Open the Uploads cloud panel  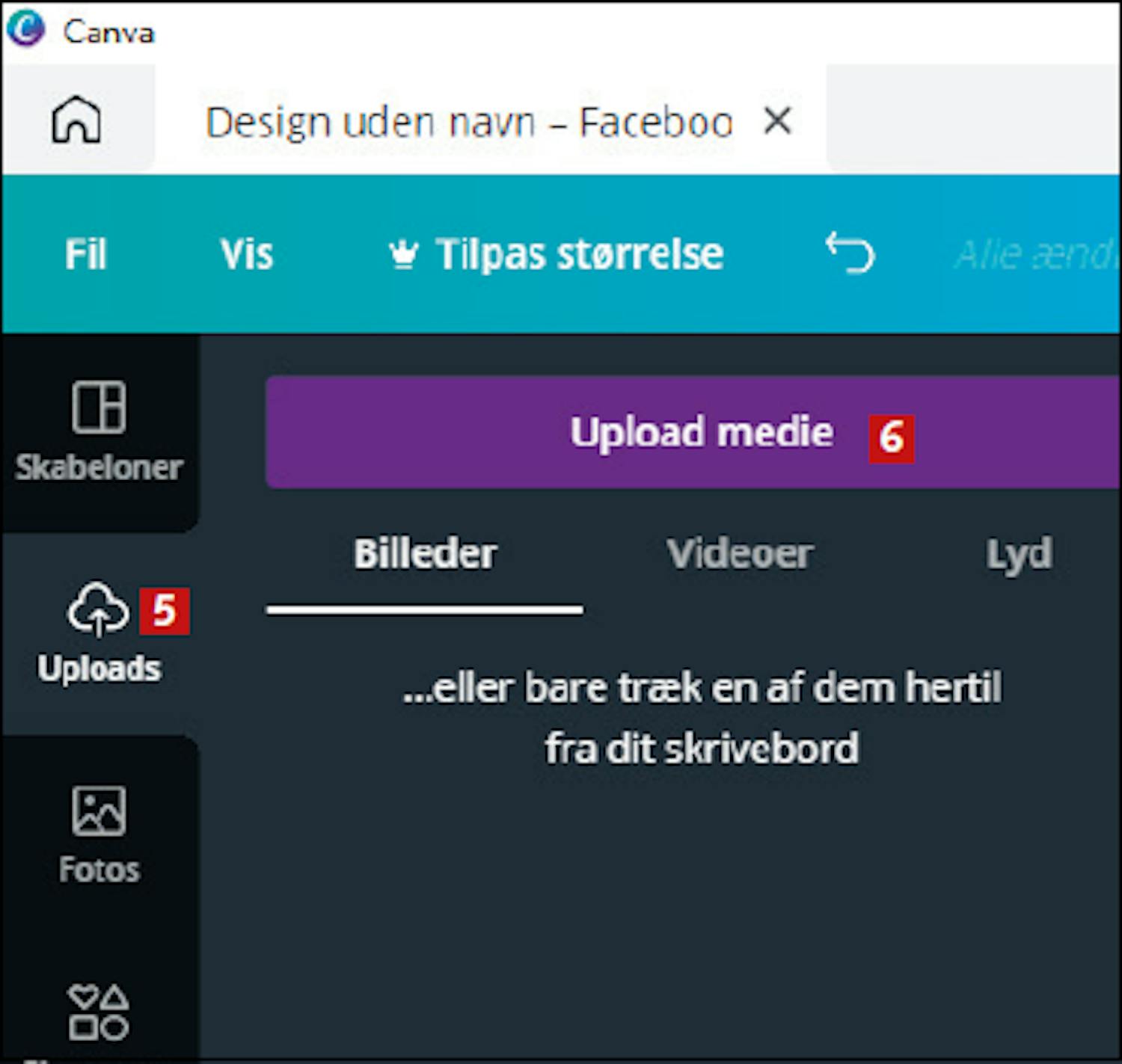coord(99,632)
